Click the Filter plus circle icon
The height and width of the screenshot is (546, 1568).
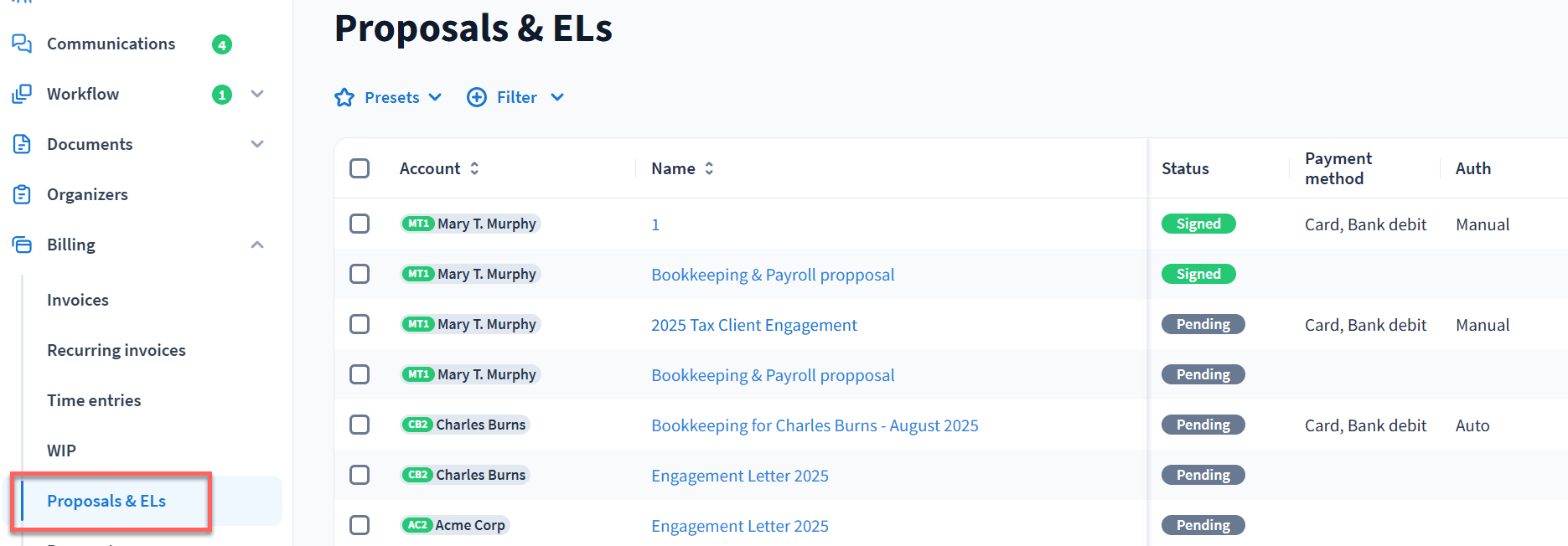click(x=477, y=97)
